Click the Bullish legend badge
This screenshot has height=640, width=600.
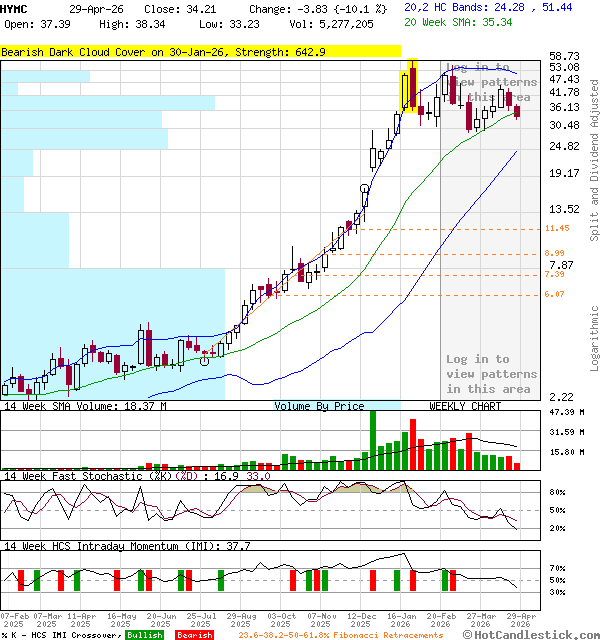click(x=145, y=635)
